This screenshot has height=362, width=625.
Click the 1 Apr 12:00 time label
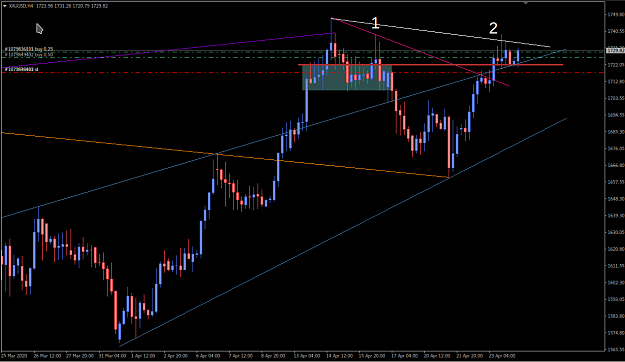tap(143, 356)
